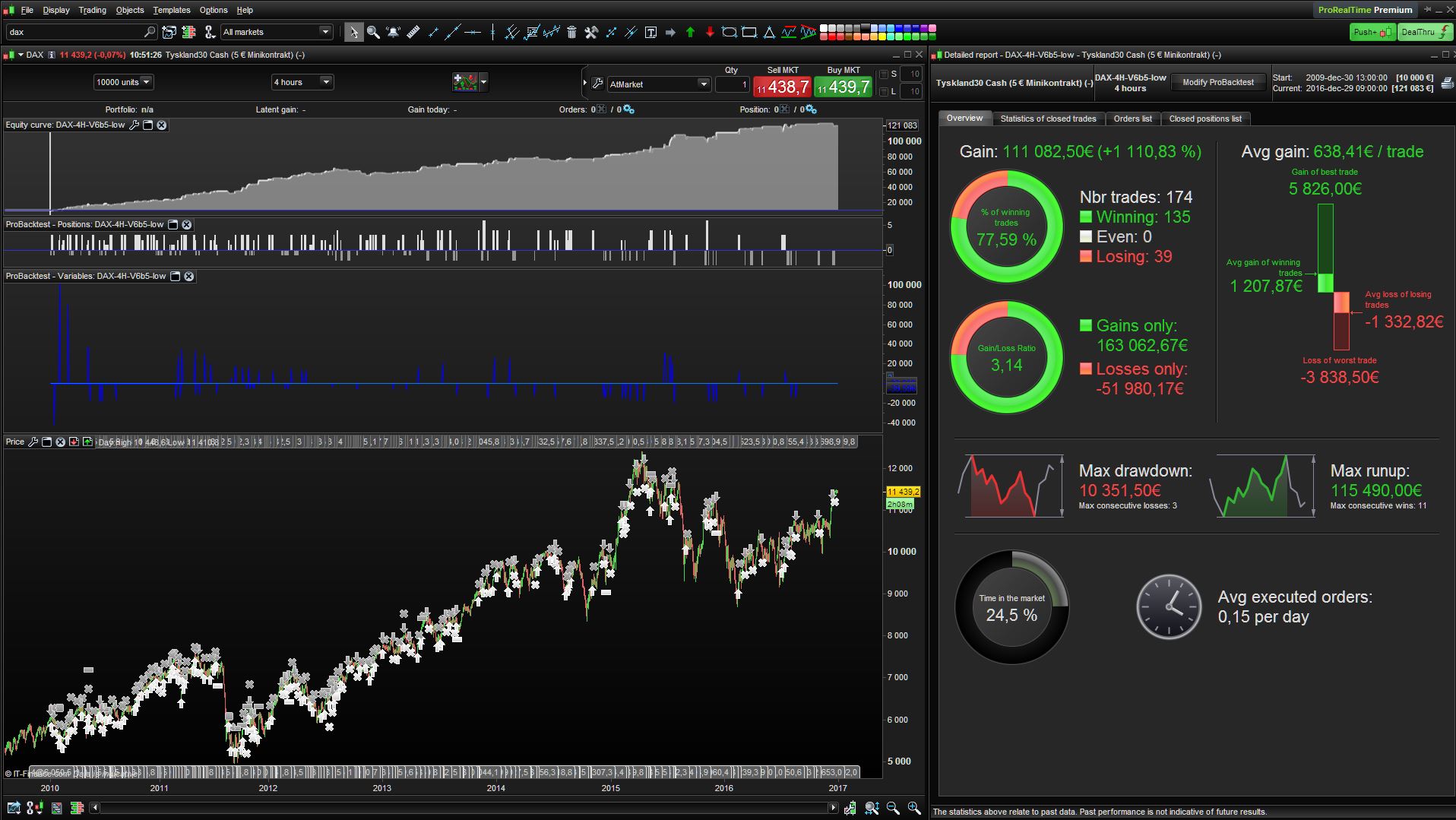Move the chart horizontal scrollbar track

coord(464,808)
